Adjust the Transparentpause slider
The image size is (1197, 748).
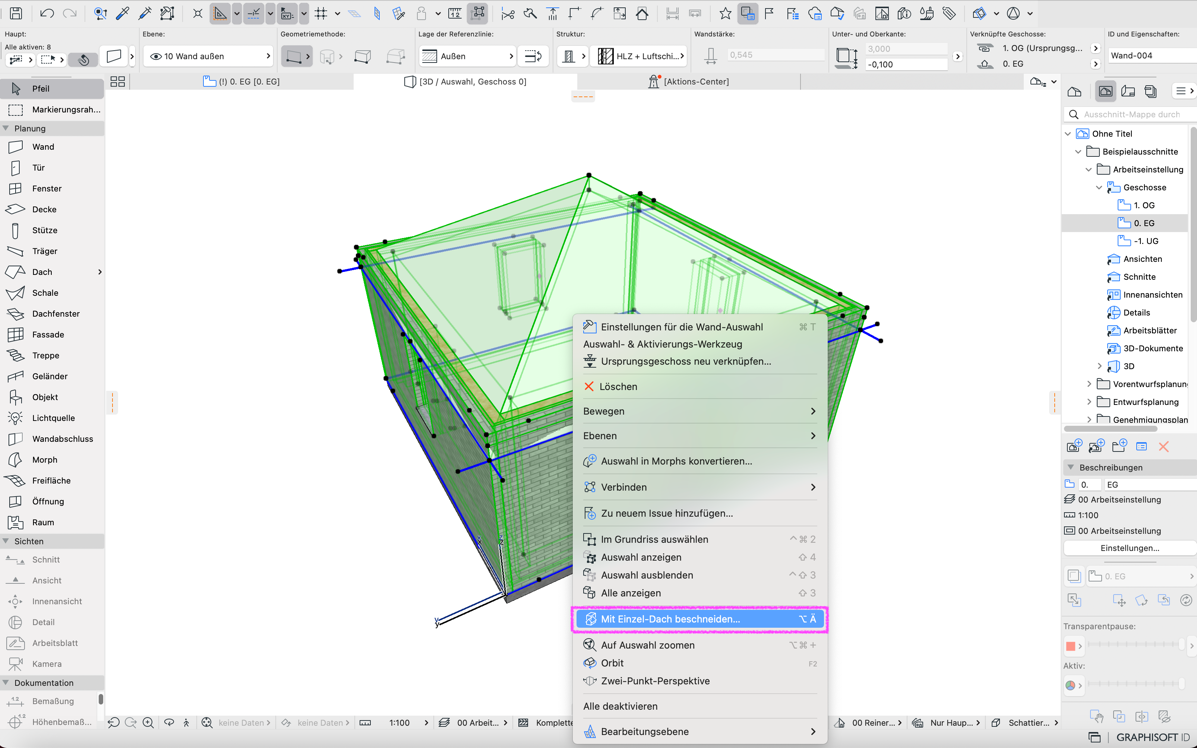[1137, 646]
